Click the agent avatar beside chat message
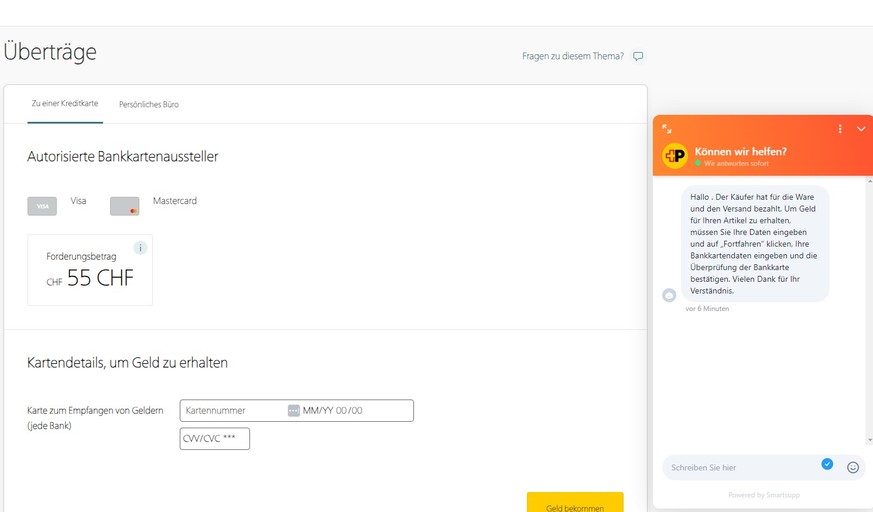 pyautogui.click(x=669, y=295)
